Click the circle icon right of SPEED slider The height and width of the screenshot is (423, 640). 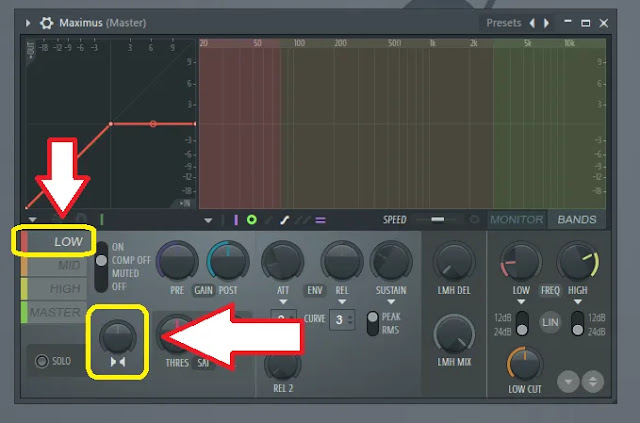coord(474,220)
